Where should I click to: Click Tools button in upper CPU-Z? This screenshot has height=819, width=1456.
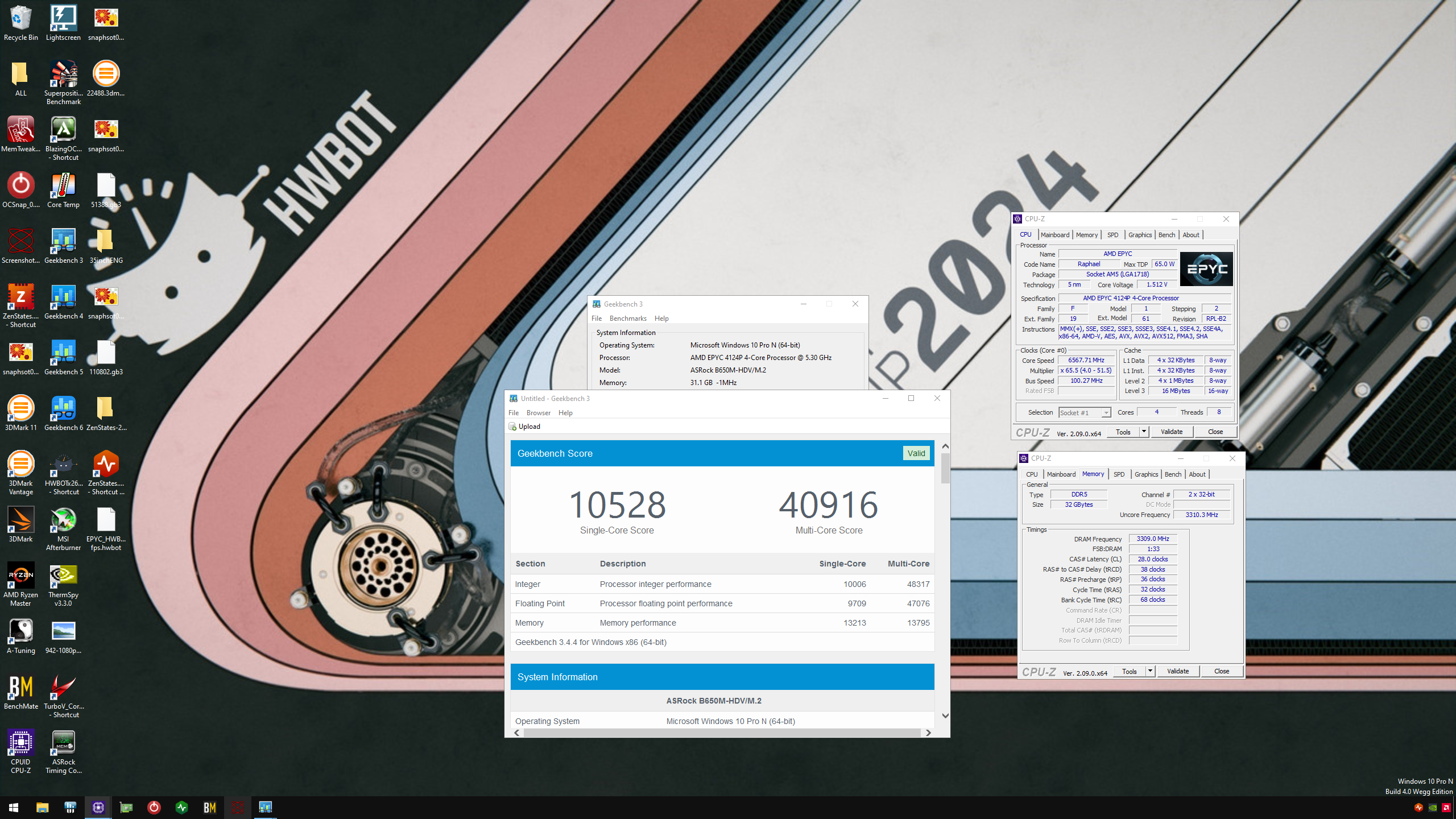tap(1123, 432)
